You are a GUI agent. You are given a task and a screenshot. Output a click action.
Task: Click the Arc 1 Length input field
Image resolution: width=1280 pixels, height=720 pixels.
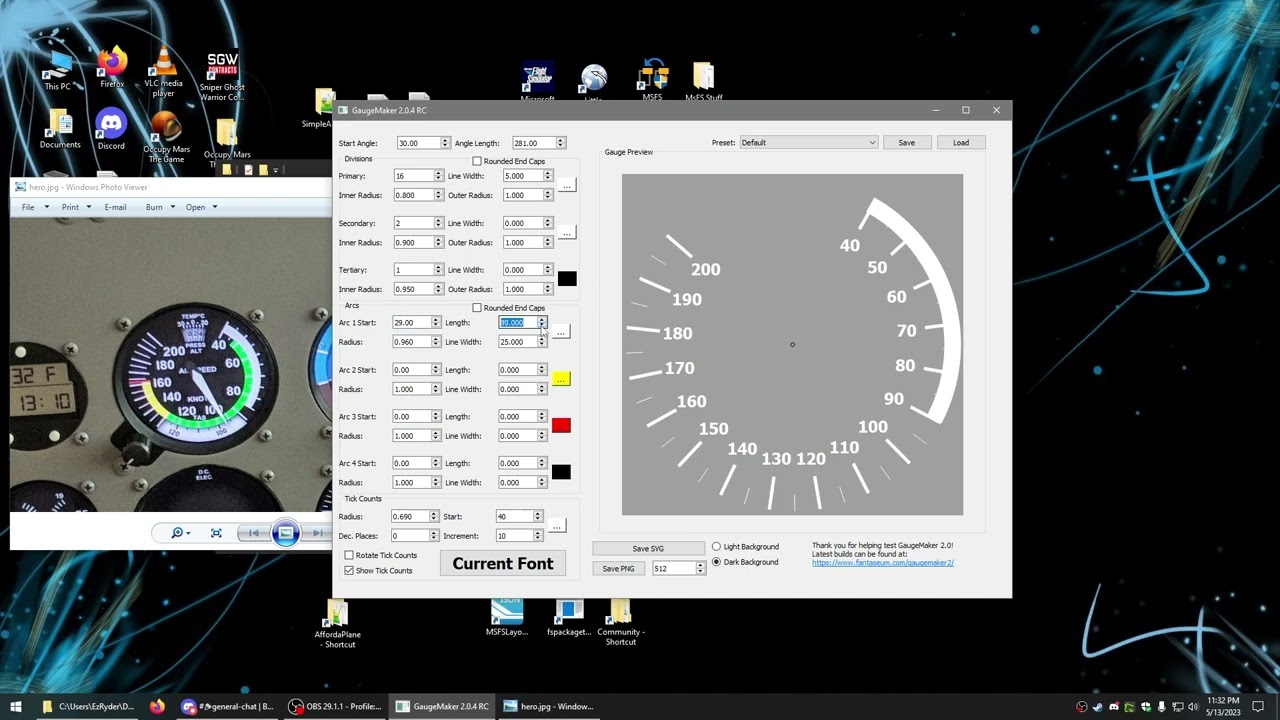tap(518, 323)
